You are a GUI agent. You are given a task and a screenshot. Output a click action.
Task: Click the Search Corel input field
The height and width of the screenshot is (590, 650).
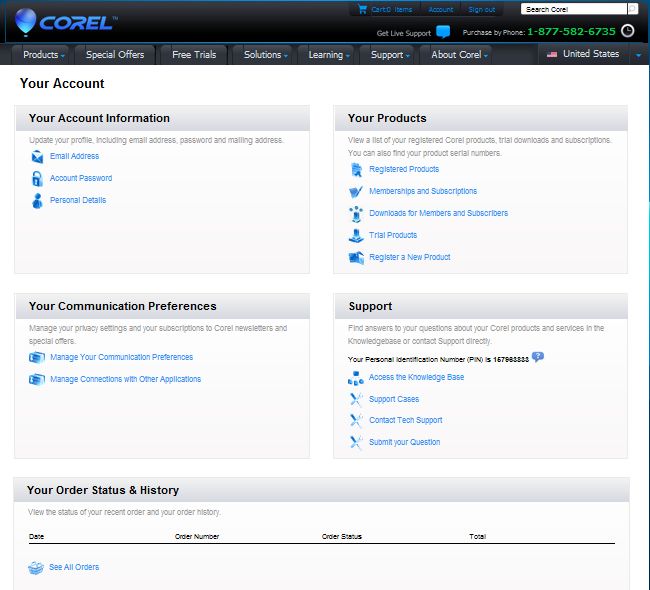pyautogui.click(x=574, y=9)
